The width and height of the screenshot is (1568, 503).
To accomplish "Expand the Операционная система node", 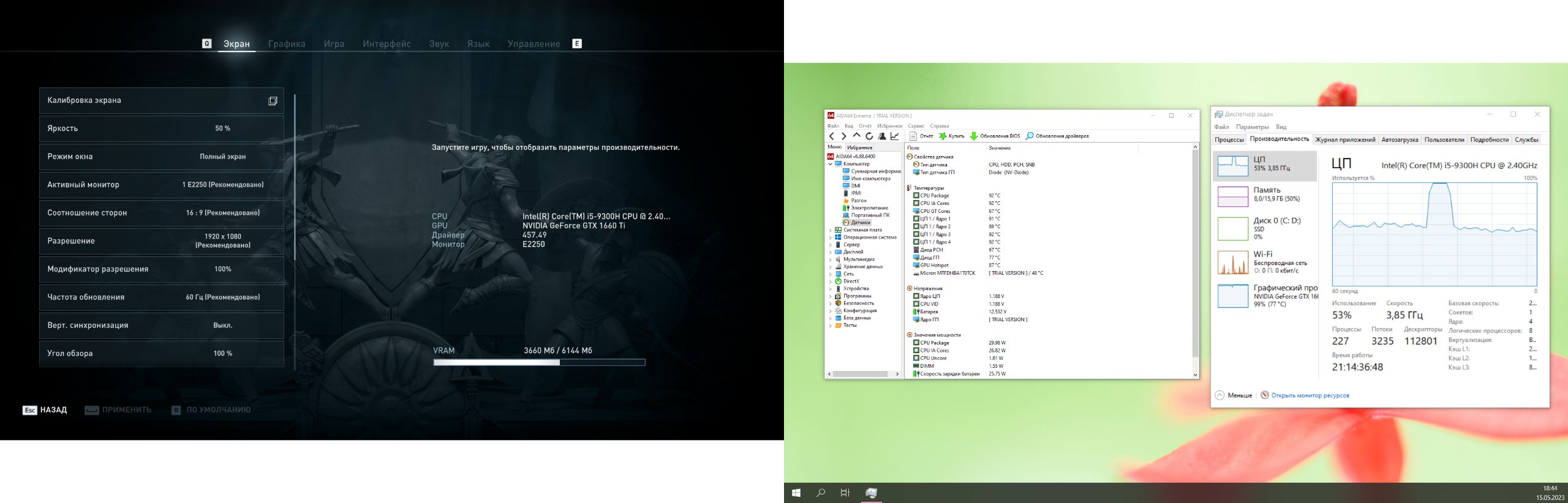I will 831,237.
